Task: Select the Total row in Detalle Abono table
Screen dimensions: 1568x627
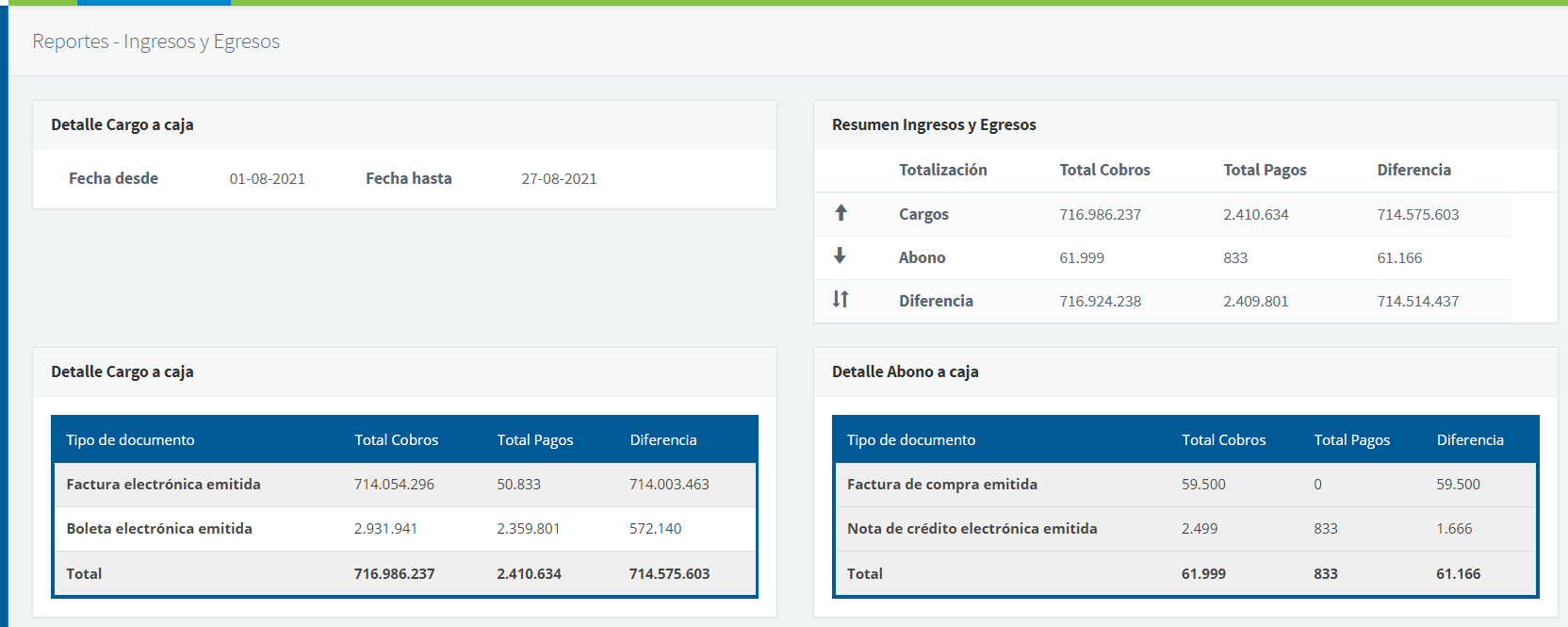Action: [865, 574]
